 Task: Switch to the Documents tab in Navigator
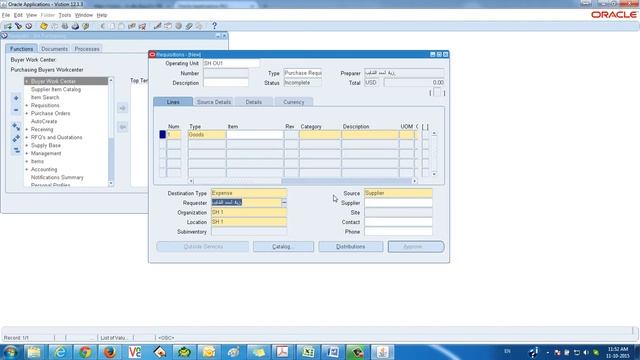(x=54, y=49)
